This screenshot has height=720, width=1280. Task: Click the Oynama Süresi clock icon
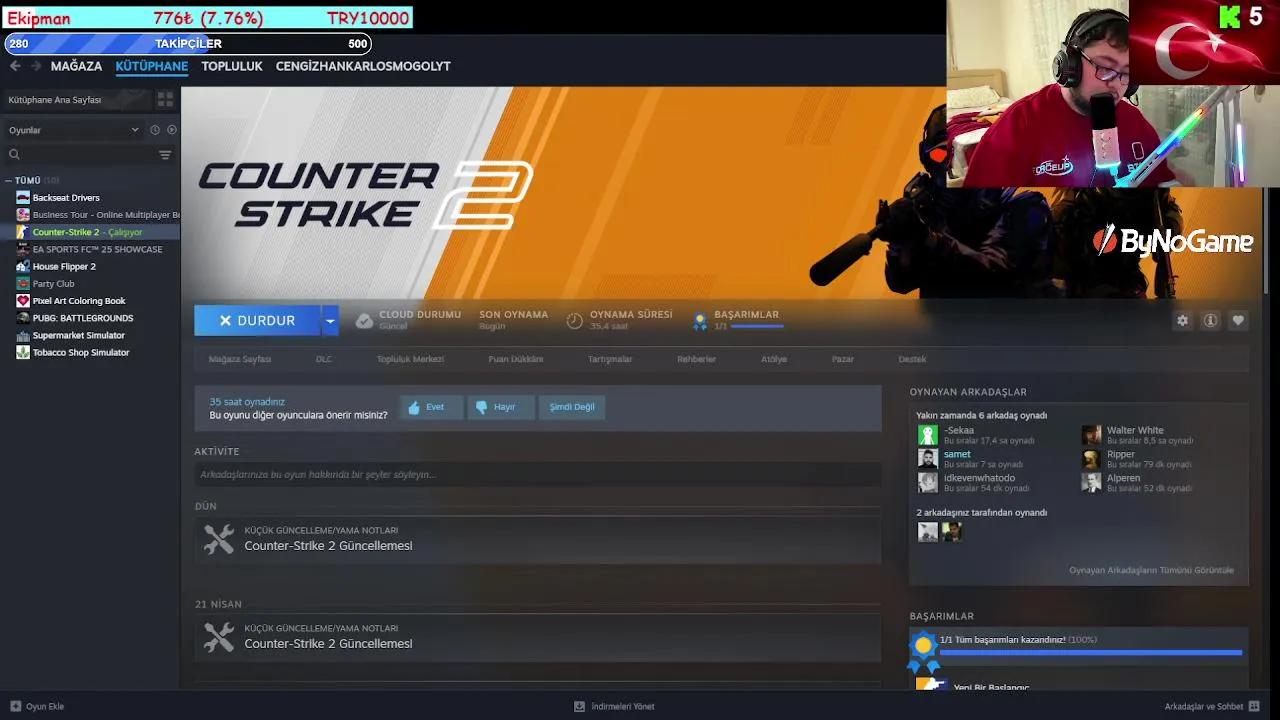pos(575,321)
